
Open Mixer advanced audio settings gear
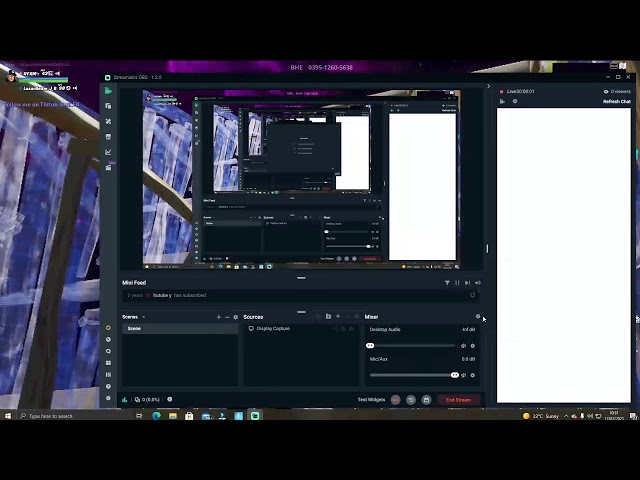[x=478, y=316]
